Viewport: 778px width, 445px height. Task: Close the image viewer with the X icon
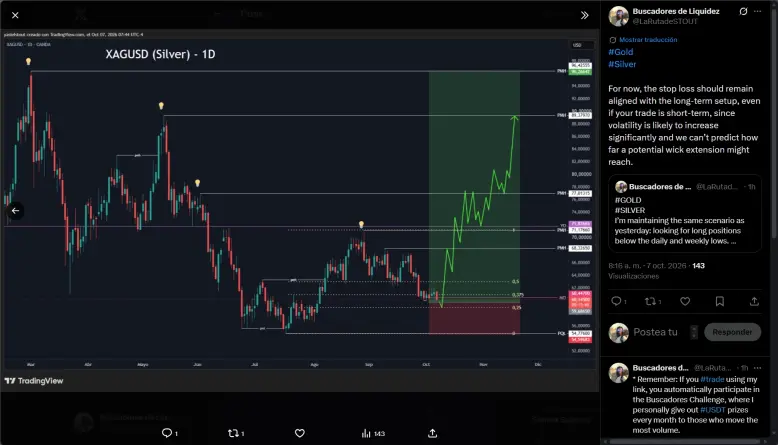pos(15,15)
